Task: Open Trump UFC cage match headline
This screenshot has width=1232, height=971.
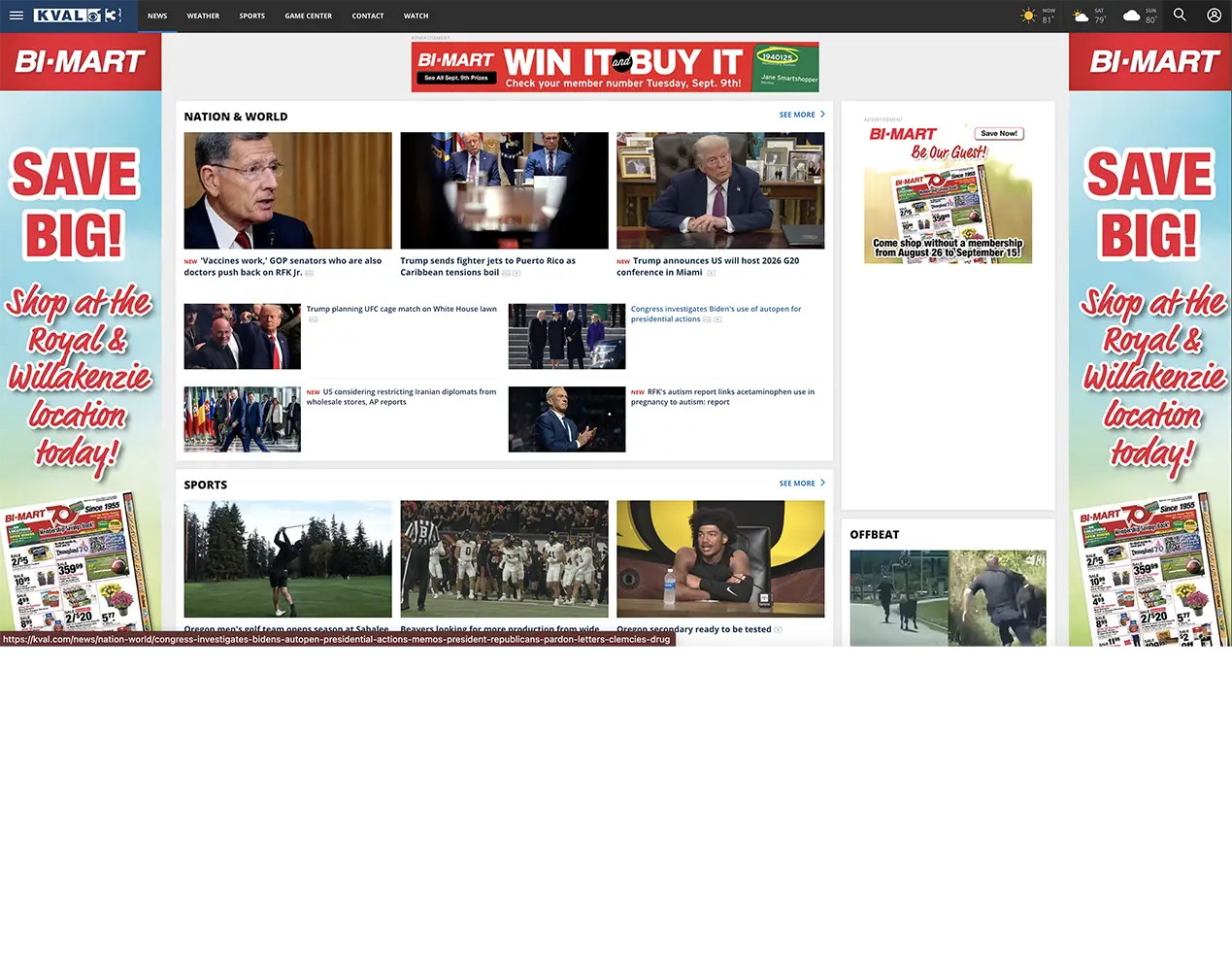Action: click(402, 309)
